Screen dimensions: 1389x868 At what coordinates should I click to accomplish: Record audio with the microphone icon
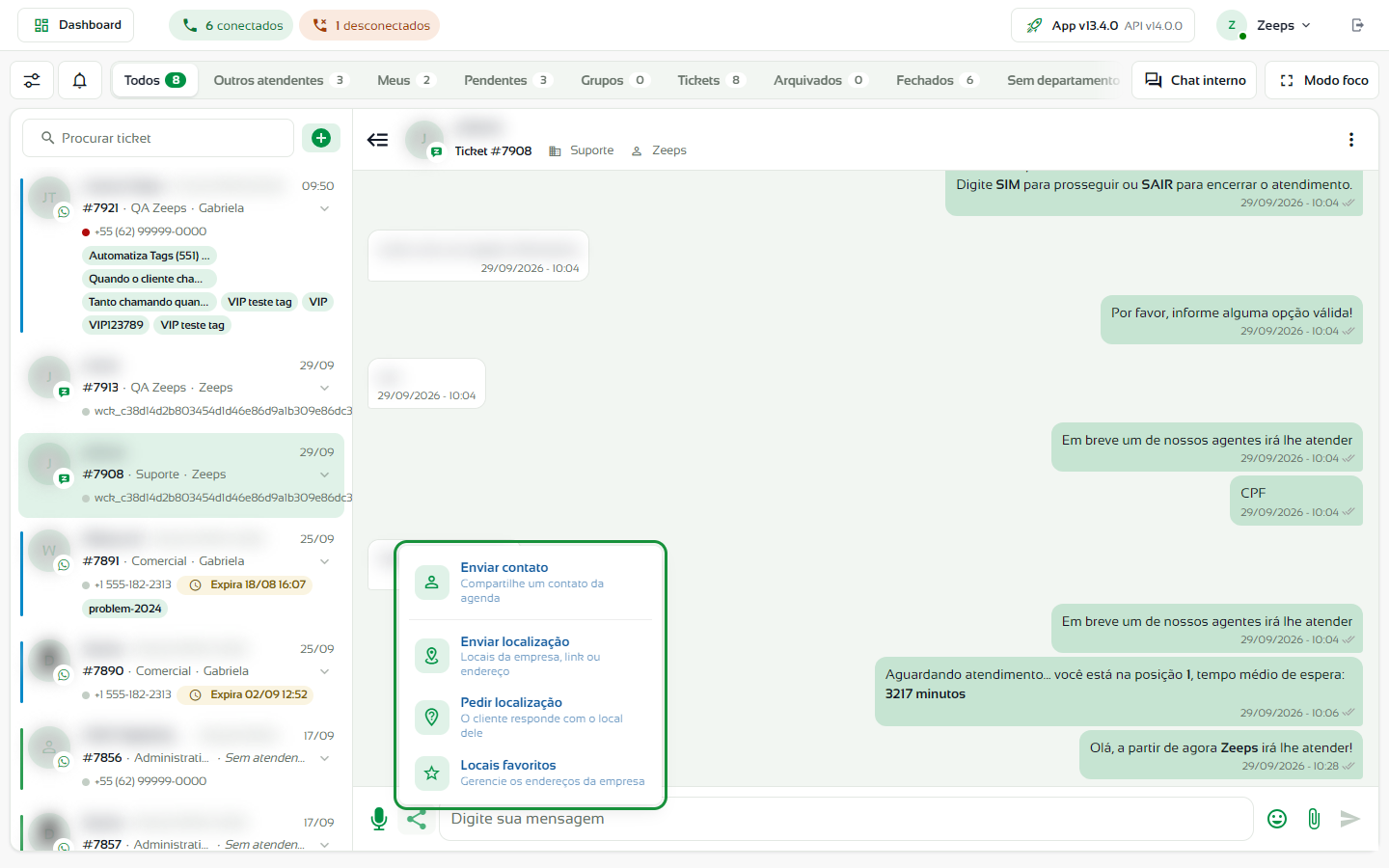coord(379,819)
